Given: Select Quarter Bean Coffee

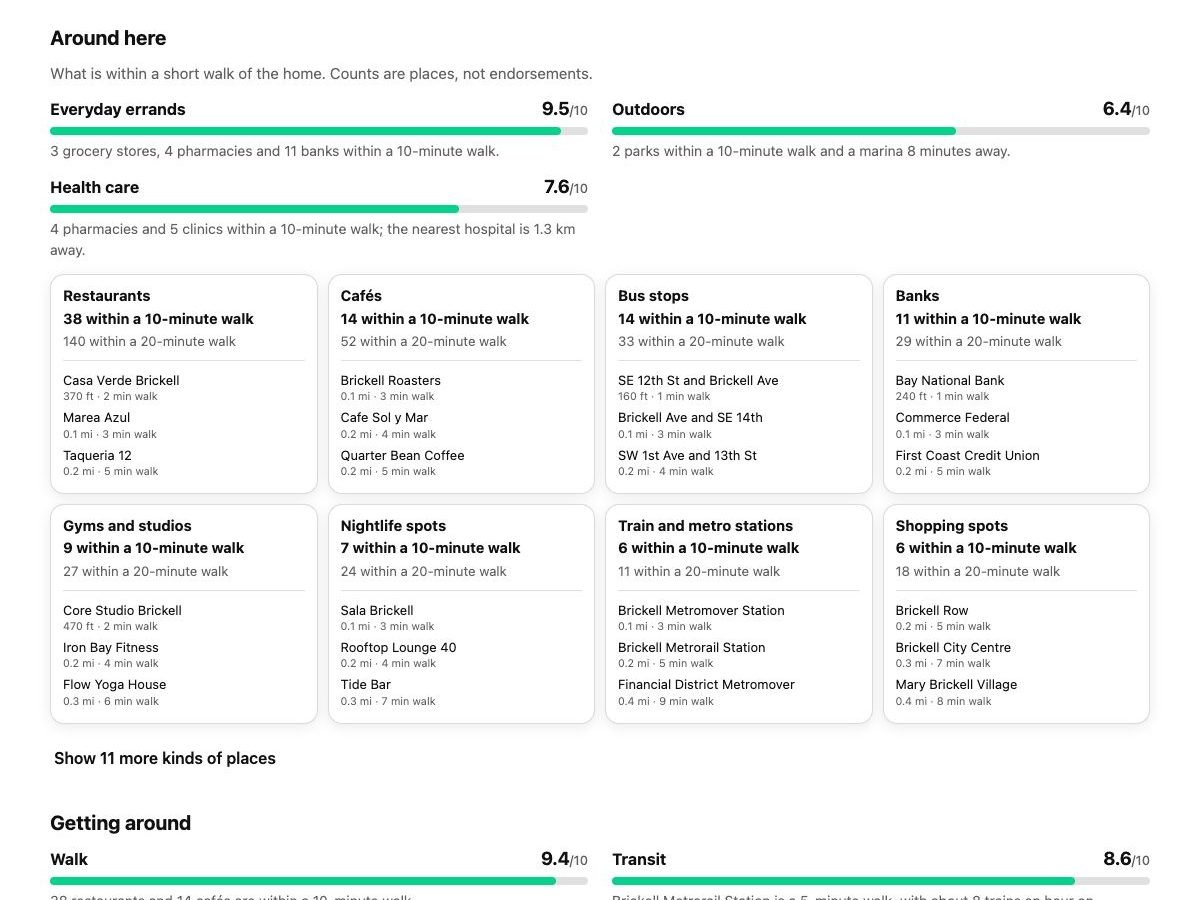Looking at the screenshot, I should tap(402, 455).
